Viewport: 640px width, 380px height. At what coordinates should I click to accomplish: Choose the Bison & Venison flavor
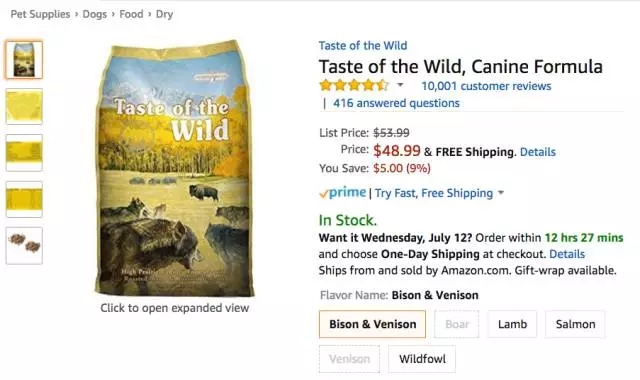tap(372, 324)
